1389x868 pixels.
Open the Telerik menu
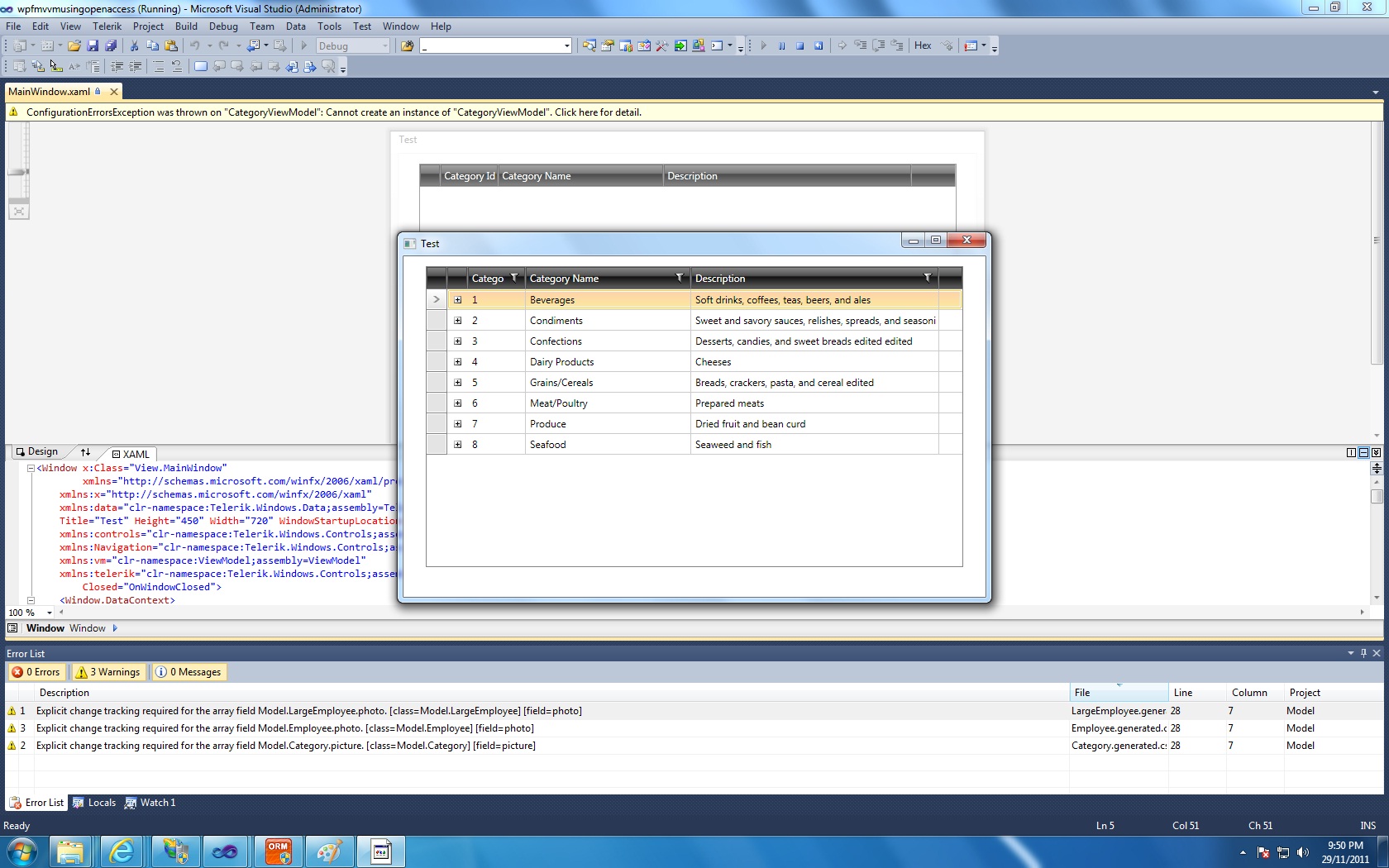coord(107,26)
